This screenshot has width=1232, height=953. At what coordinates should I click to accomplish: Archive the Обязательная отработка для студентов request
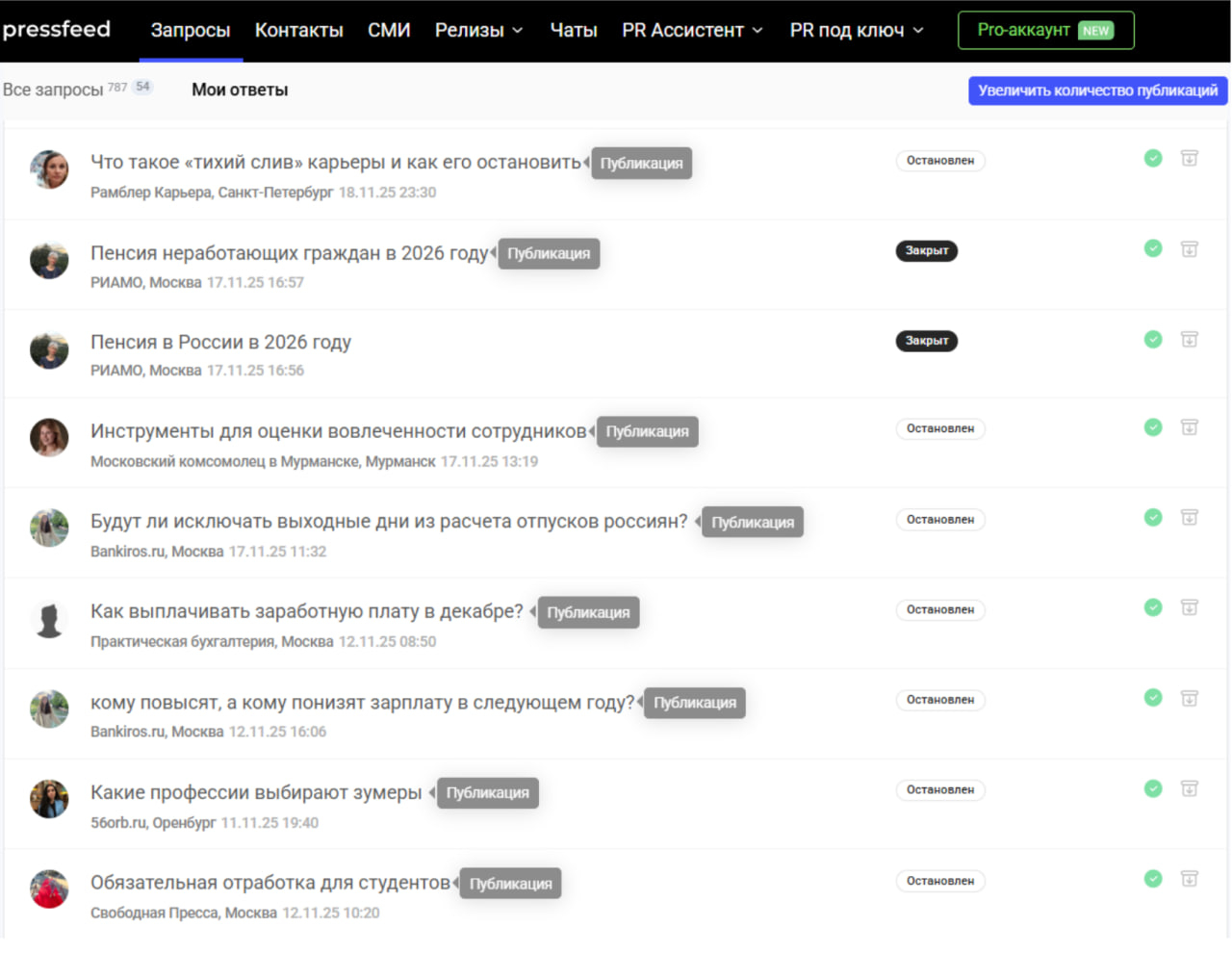[x=1190, y=879]
